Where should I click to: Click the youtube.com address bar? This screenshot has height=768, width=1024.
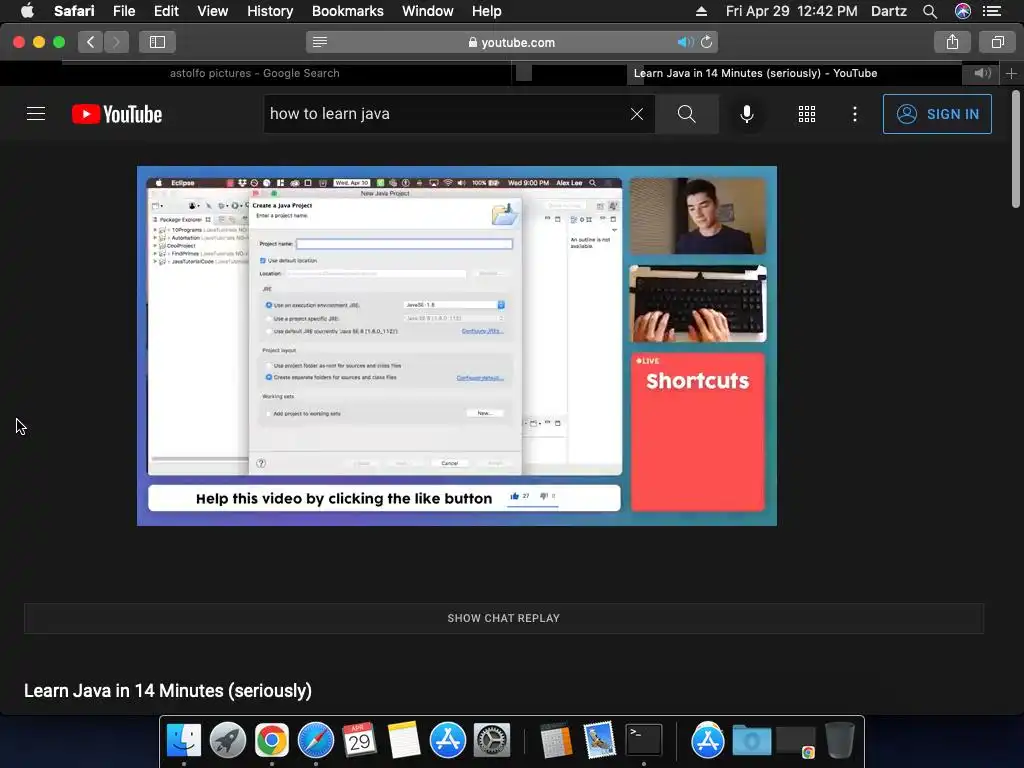(x=511, y=42)
